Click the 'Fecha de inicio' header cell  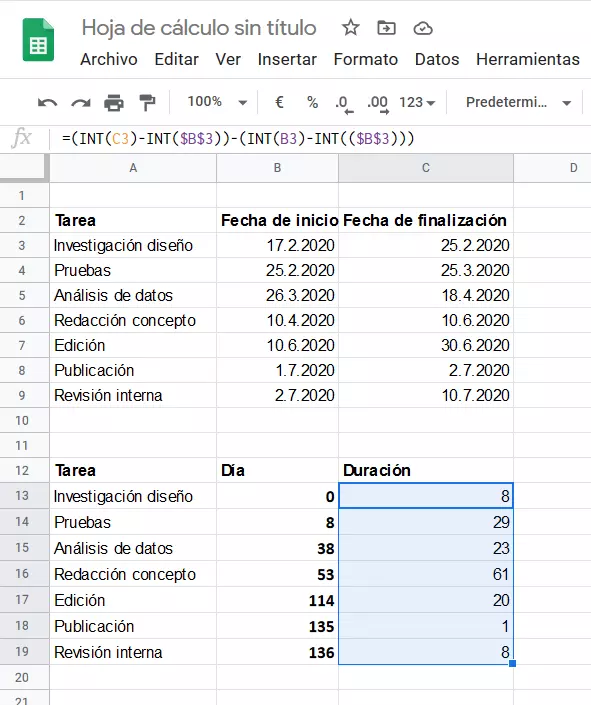pos(278,220)
